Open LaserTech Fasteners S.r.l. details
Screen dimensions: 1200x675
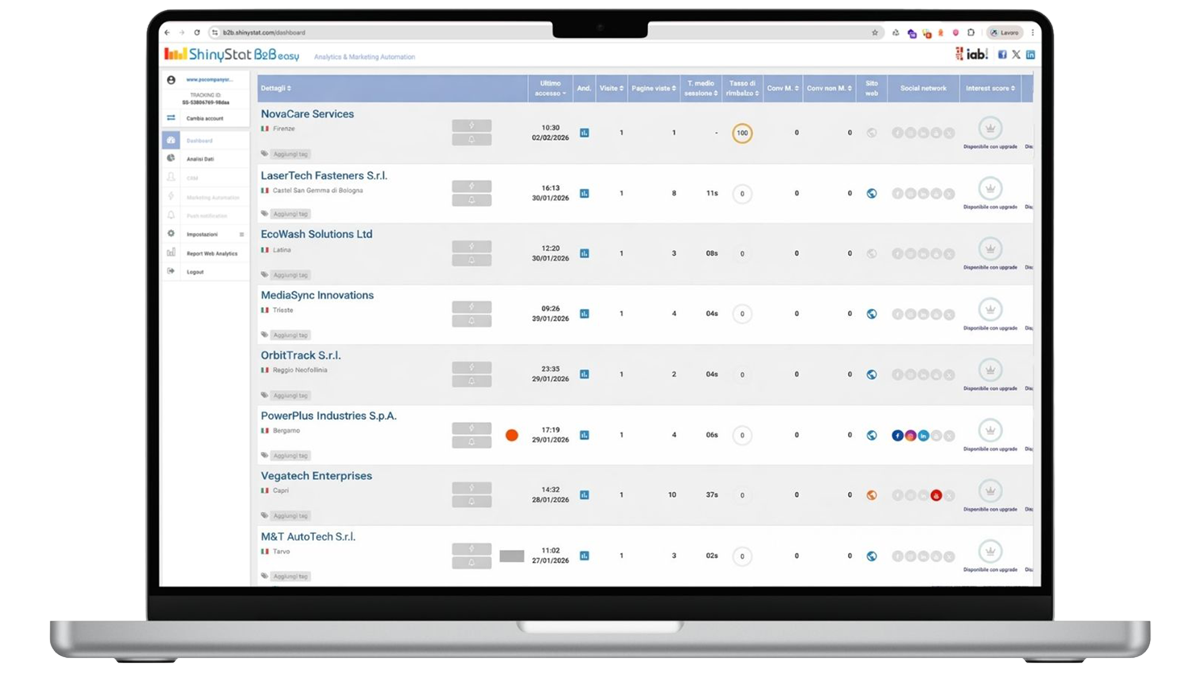pyautogui.click(x=324, y=175)
